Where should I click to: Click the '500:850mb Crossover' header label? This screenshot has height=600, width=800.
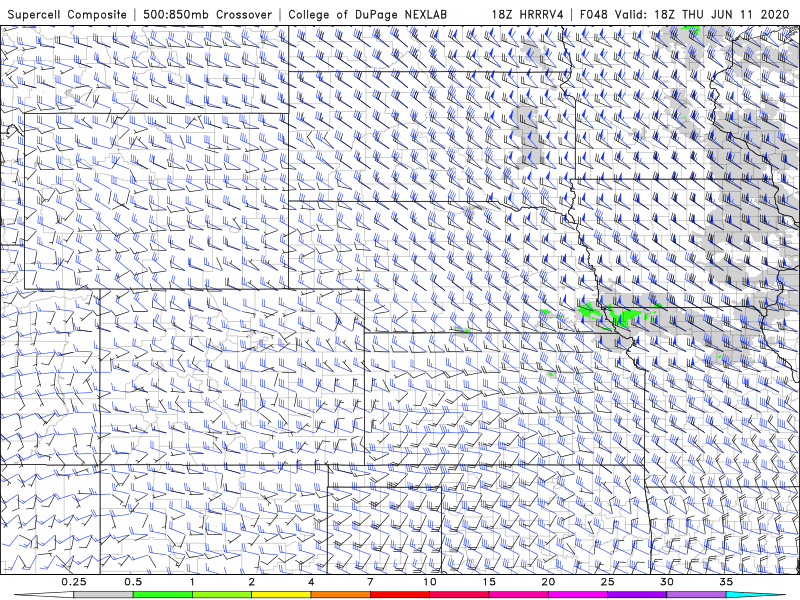tap(208, 14)
